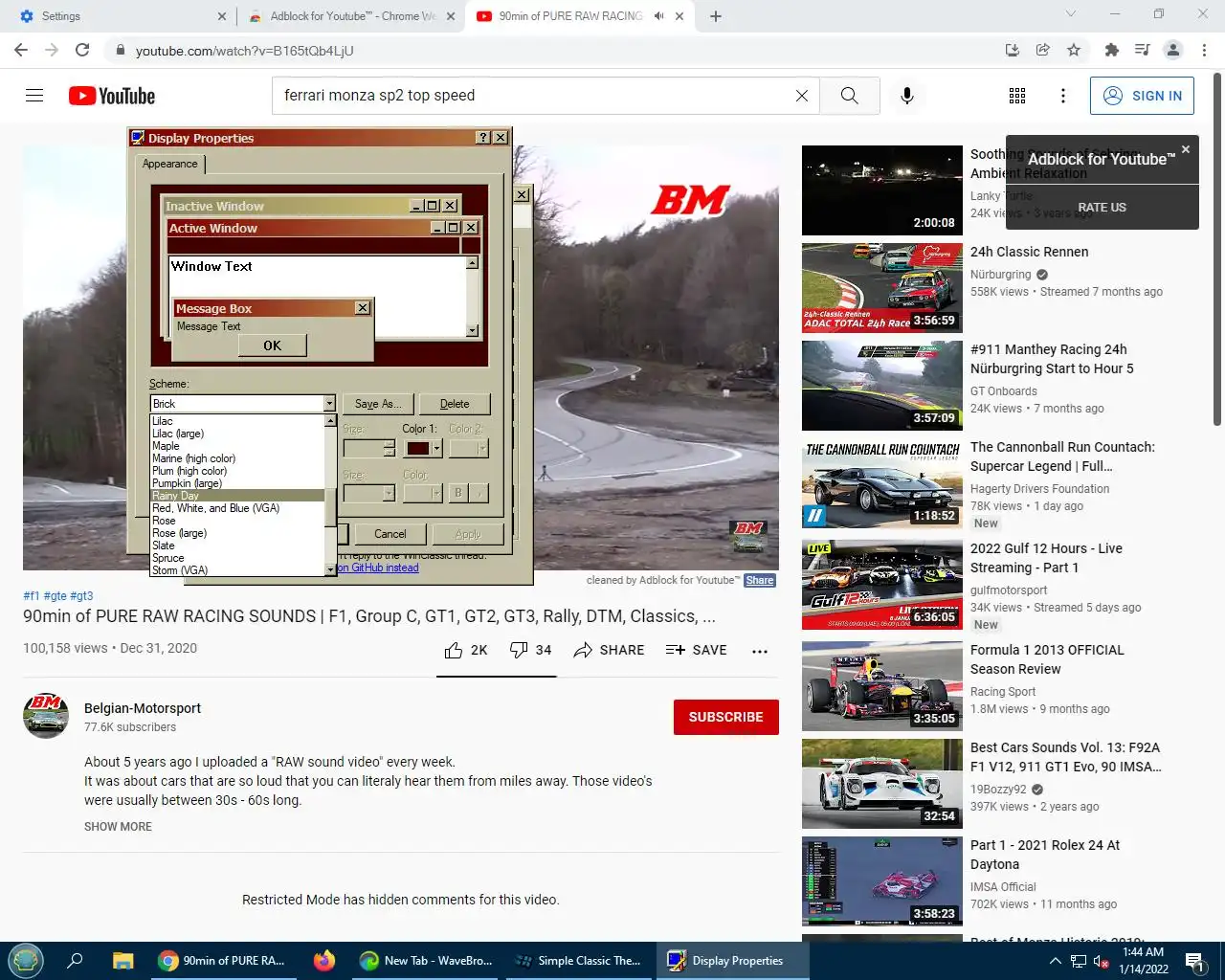Viewport: 1225px width, 980px height.
Task: Close the Adblock for Youtube popup
Action: pyautogui.click(x=1186, y=149)
